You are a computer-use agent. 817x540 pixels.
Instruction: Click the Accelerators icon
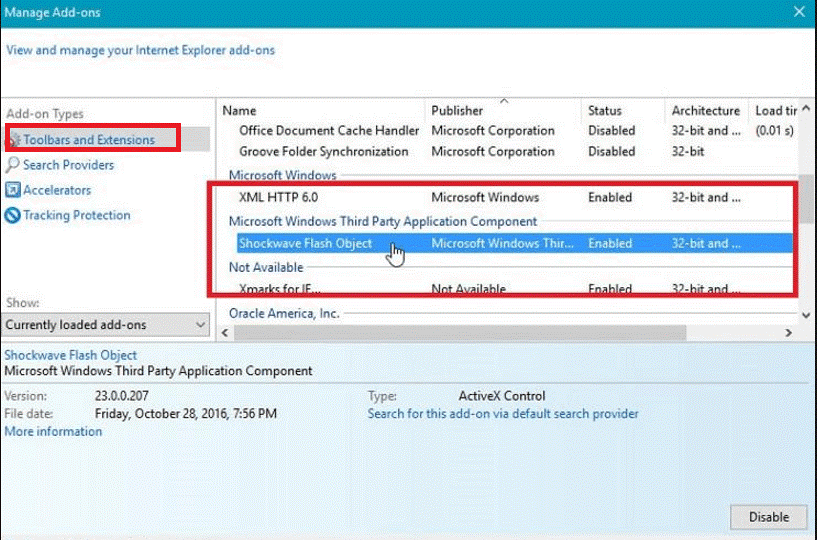13,190
